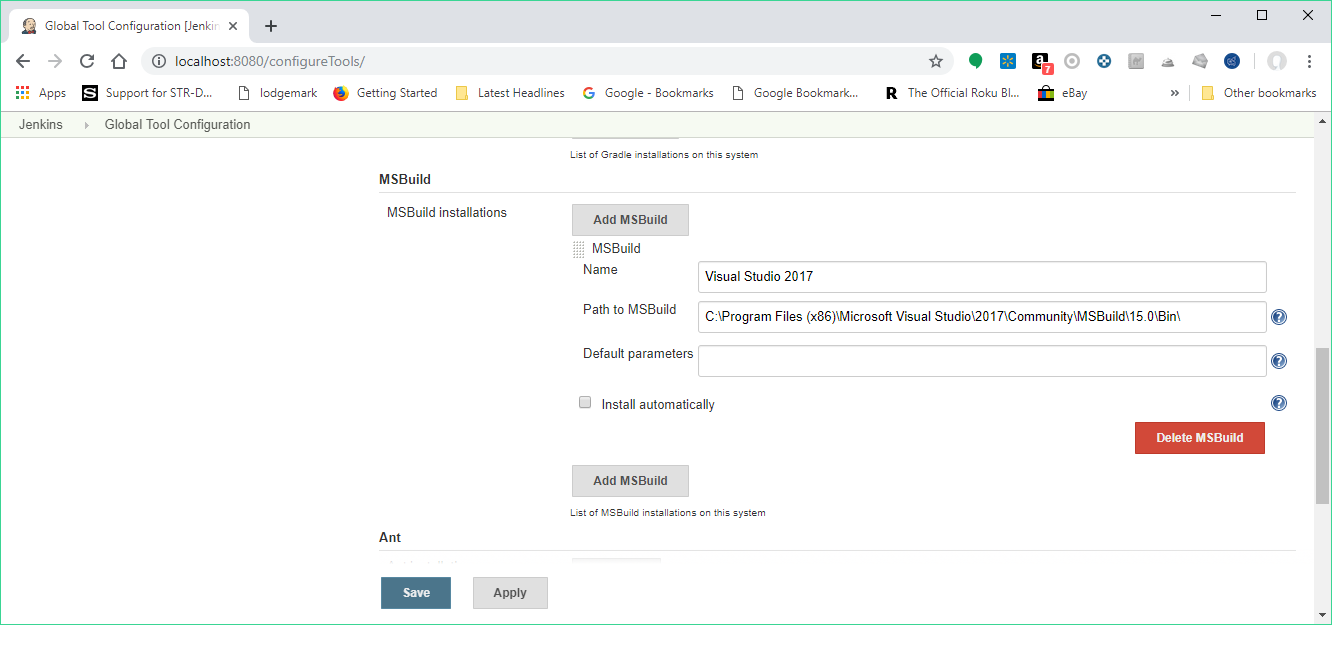Open the eBay bookmark
The width and height of the screenshot is (1332, 648).
click(1062, 93)
